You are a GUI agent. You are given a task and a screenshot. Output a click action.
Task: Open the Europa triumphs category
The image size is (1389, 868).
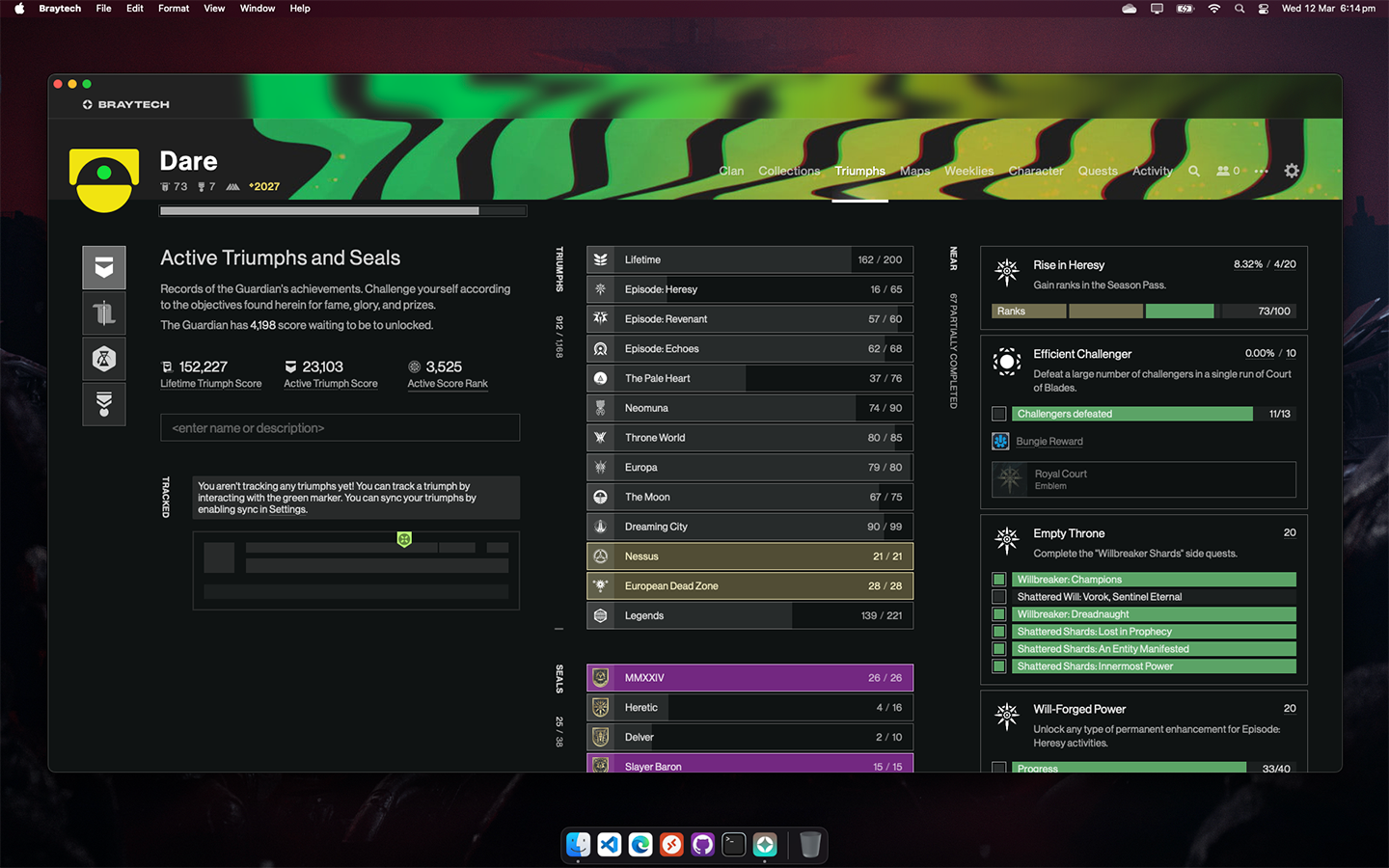pos(749,468)
